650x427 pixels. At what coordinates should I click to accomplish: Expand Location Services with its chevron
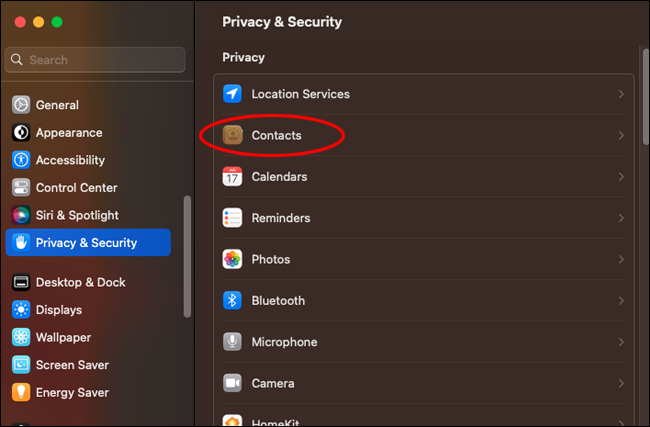[x=621, y=94]
